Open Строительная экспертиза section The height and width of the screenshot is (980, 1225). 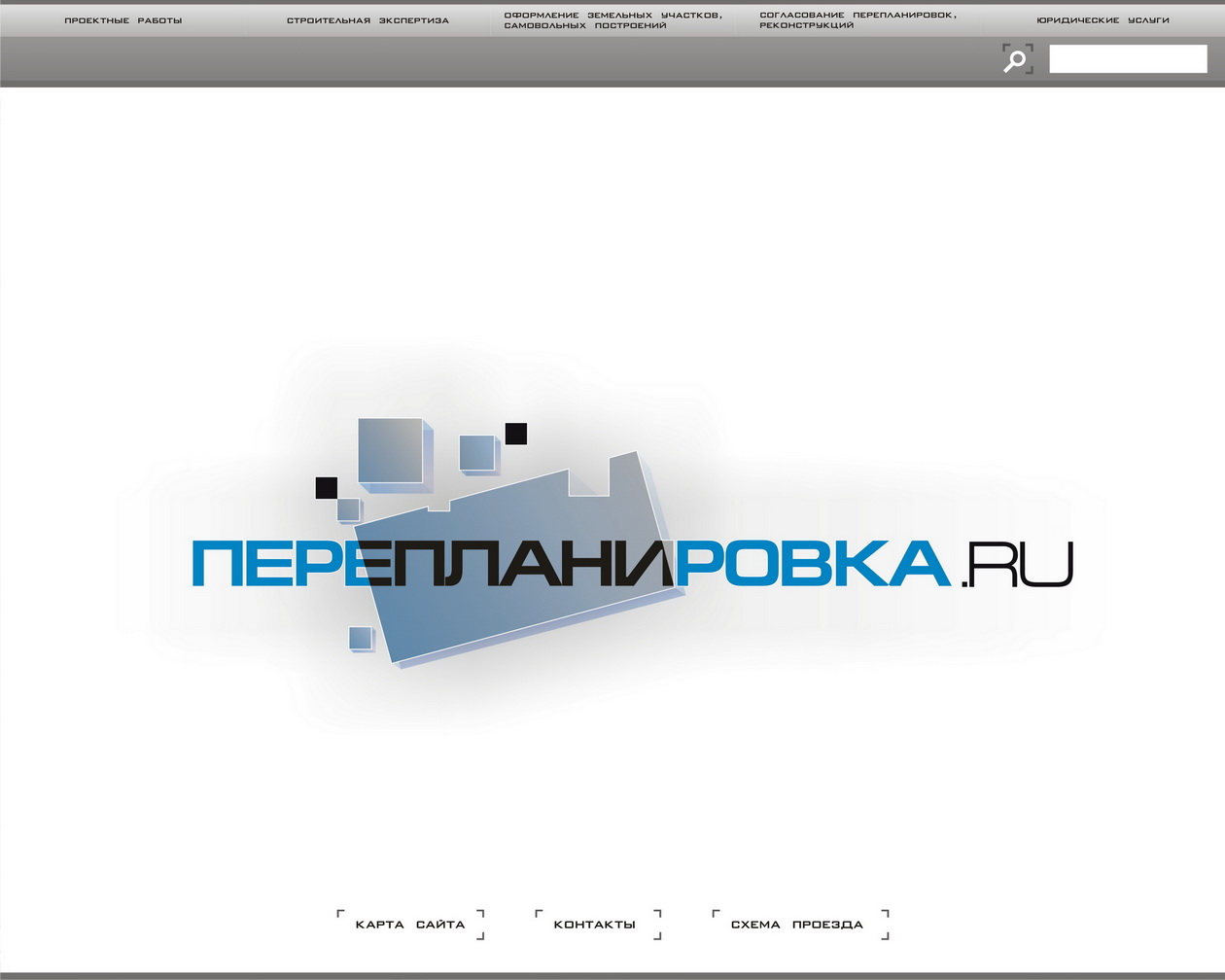366,19
